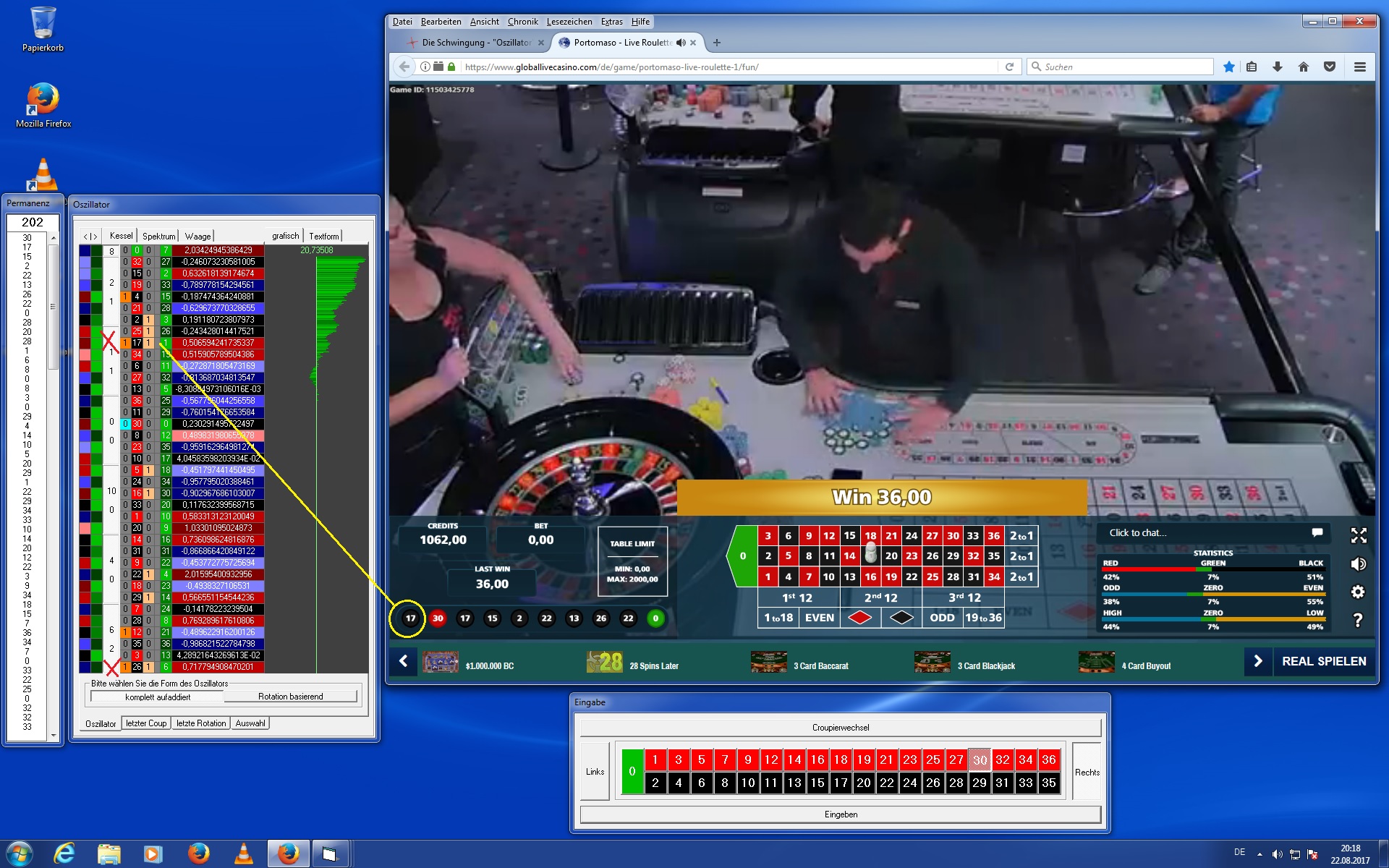This screenshot has height=868, width=1389.
Task: Bet on zero on the game betting grid
Action: pos(742,556)
